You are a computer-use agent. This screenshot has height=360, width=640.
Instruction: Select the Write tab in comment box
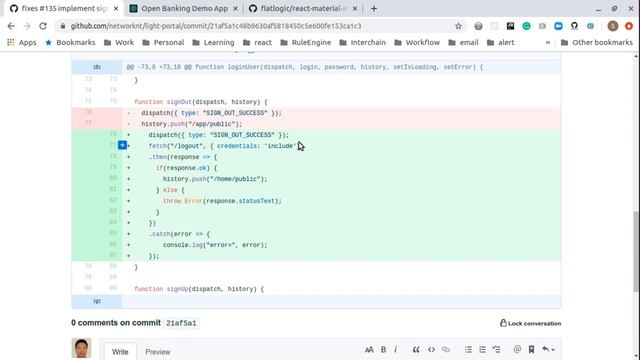point(120,351)
